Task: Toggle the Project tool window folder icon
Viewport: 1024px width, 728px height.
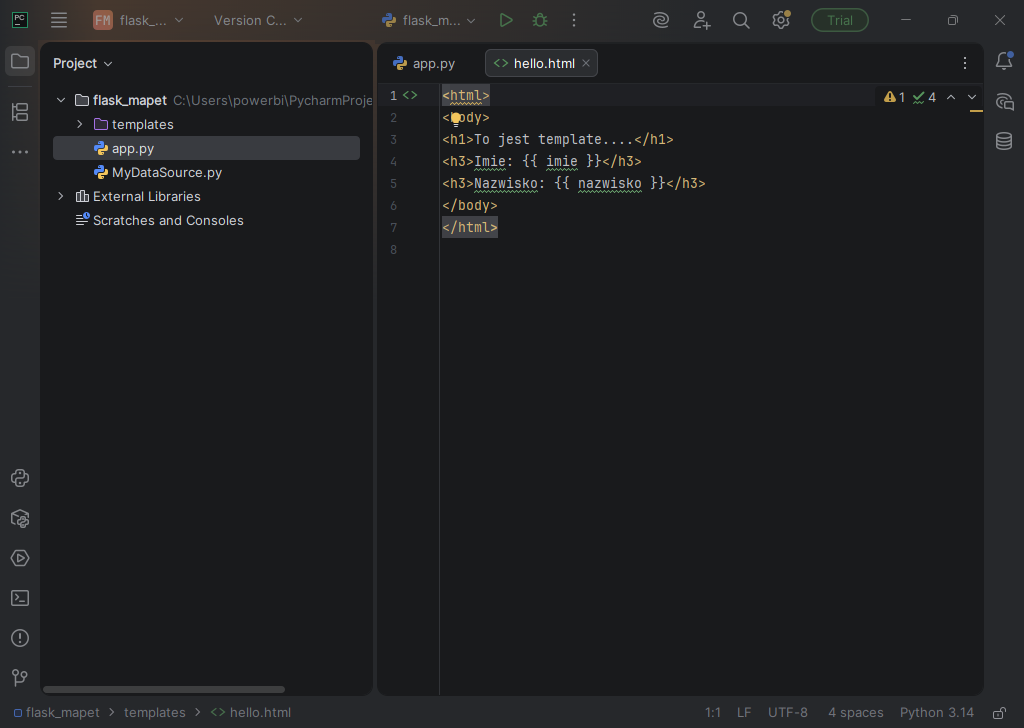Action: 20,61
